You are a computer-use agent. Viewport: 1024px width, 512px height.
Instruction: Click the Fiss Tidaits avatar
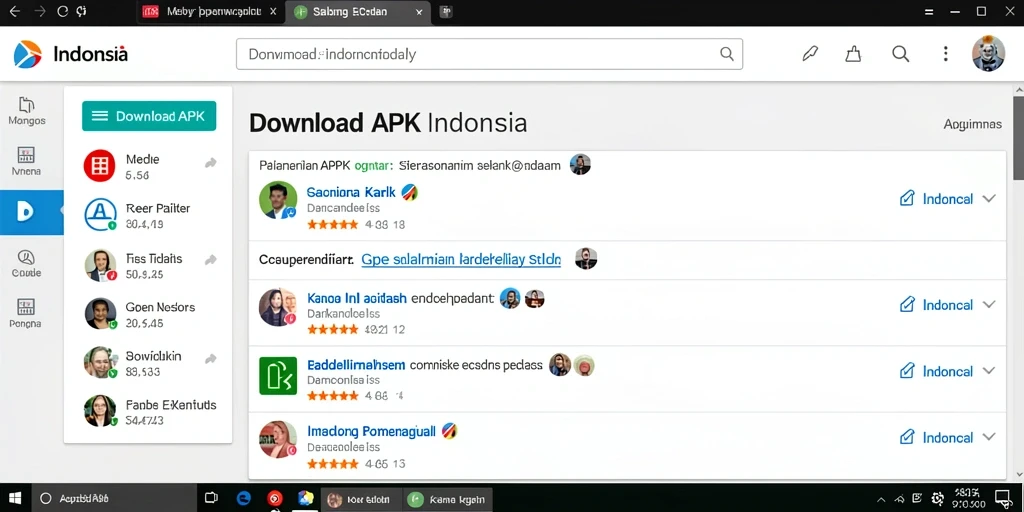[100, 264]
